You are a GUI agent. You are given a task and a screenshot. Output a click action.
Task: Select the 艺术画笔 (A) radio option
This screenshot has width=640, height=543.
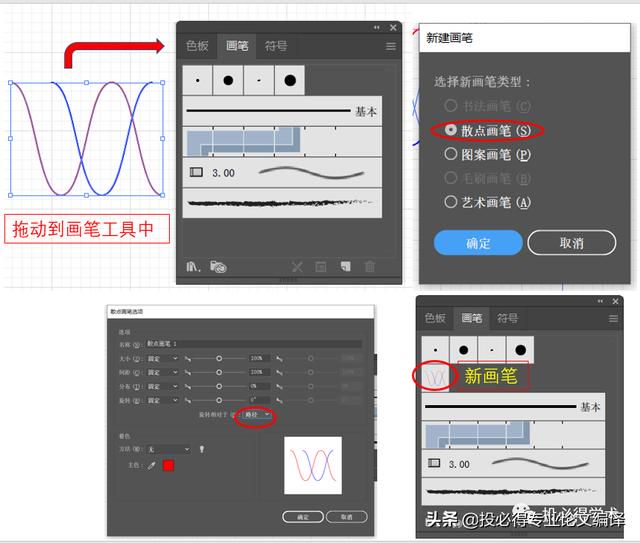coord(451,202)
